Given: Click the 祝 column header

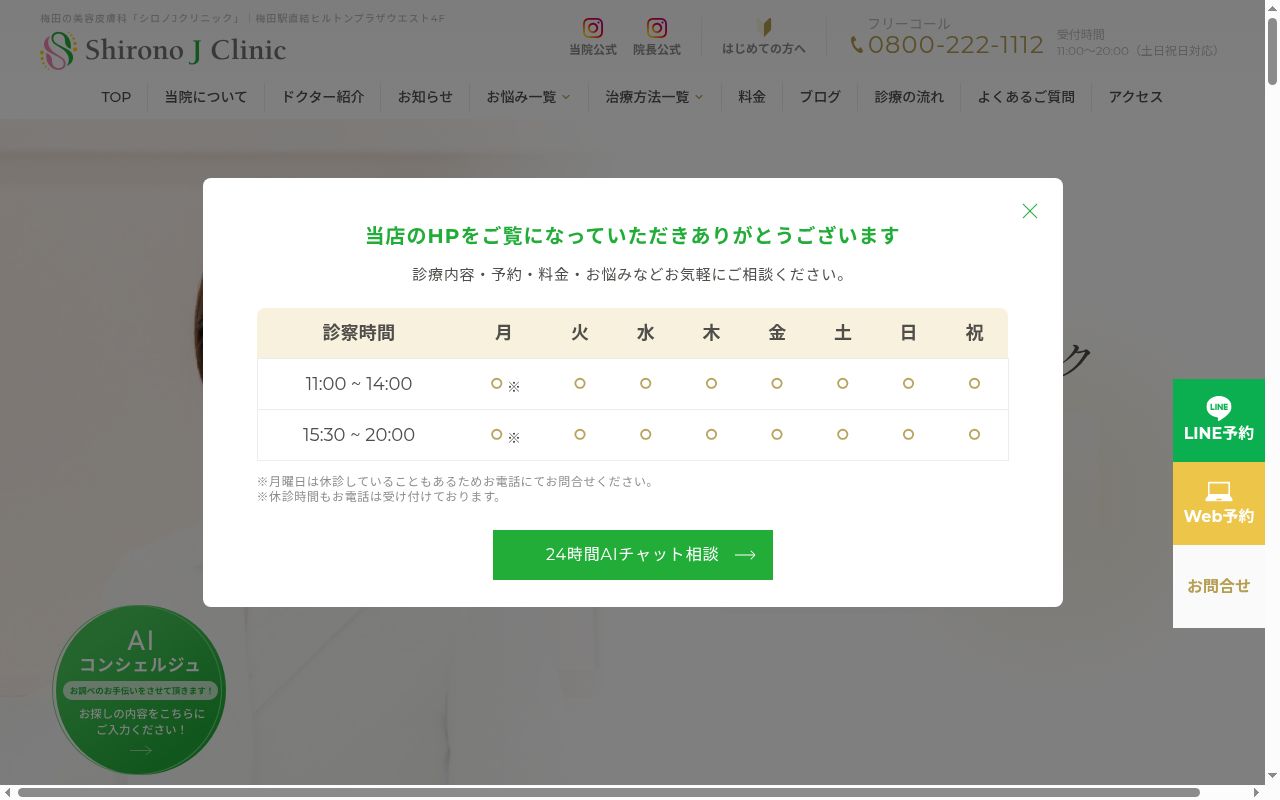Looking at the screenshot, I should pyautogui.click(x=974, y=333).
